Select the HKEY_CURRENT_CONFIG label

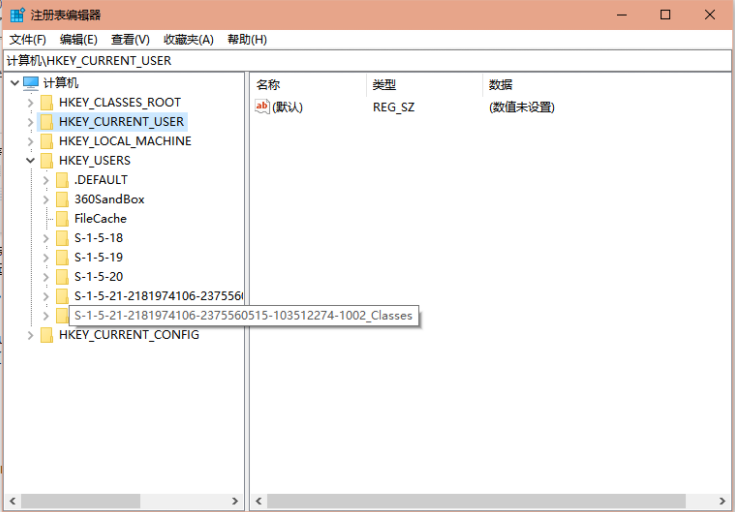[x=129, y=335]
